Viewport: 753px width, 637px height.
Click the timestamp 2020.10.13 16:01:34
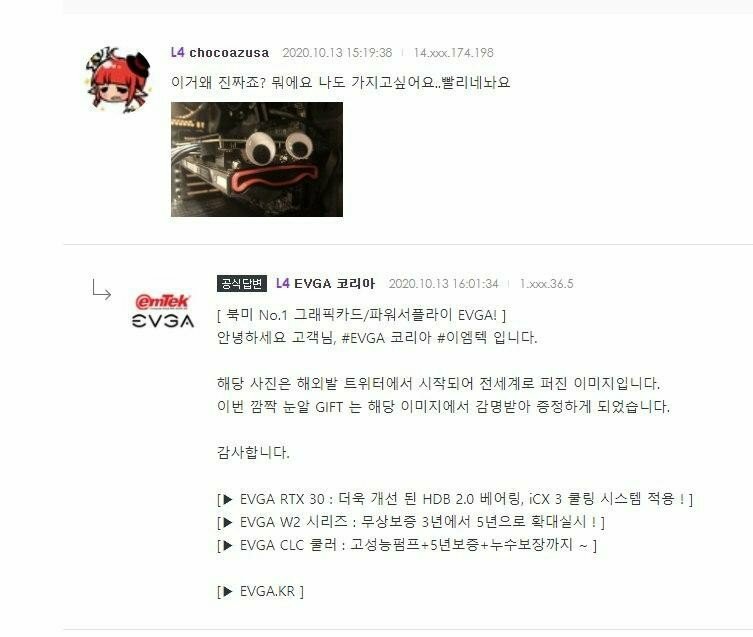[x=443, y=283]
